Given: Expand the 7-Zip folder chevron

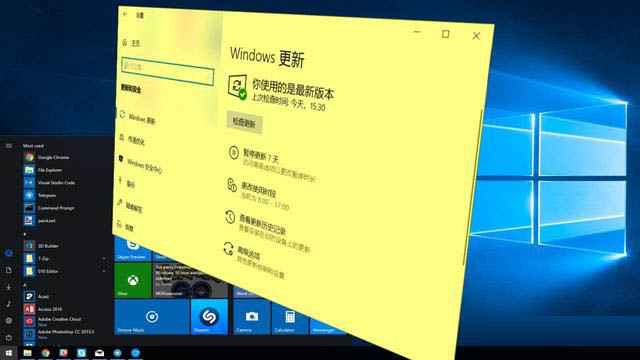Looking at the screenshot, I should point(104,258).
